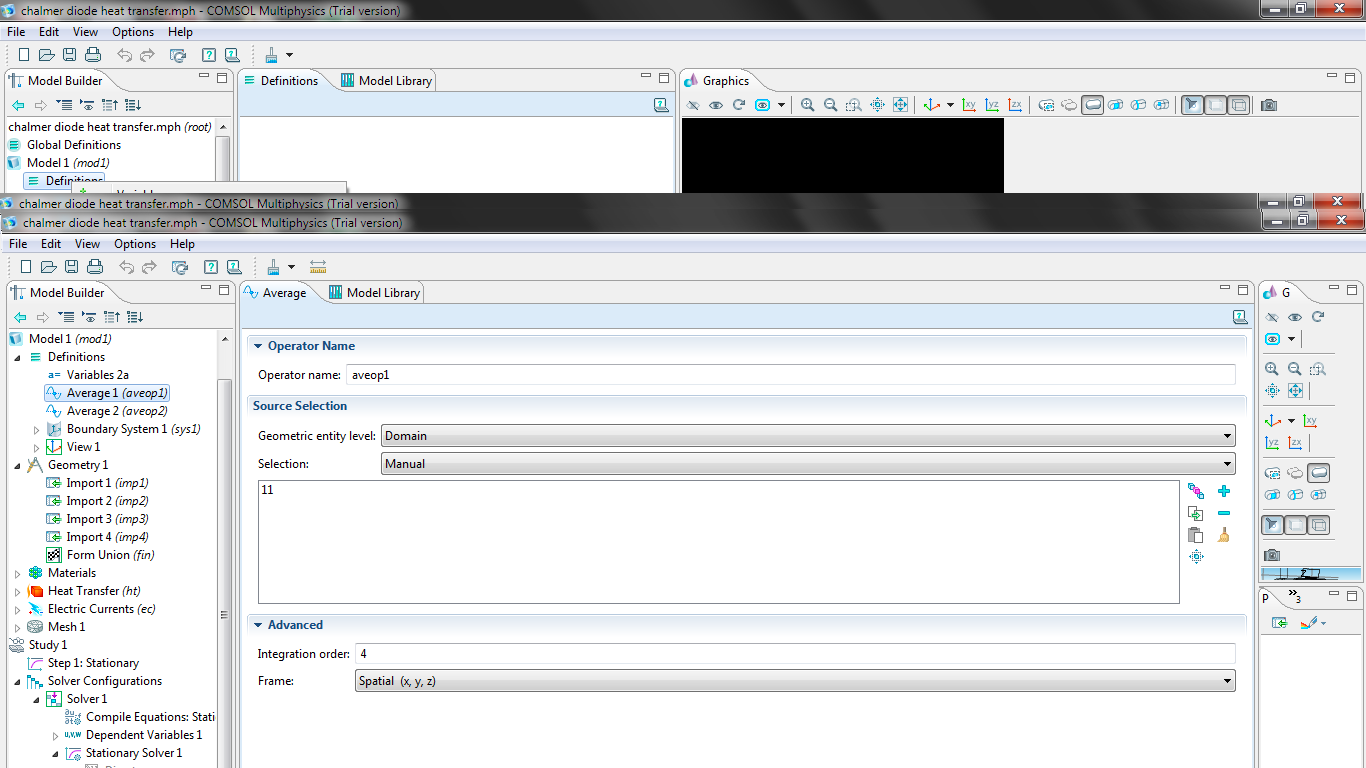The height and width of the screenshot is (768, 1366).
Task: Select domain 11 in selection list
Action: [x=267, y=490]
